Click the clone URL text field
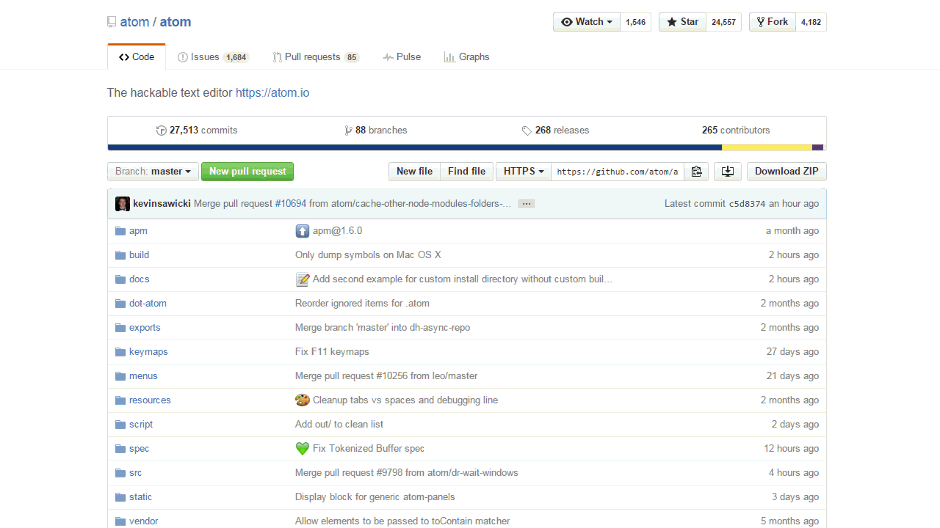 coord(617,171)
